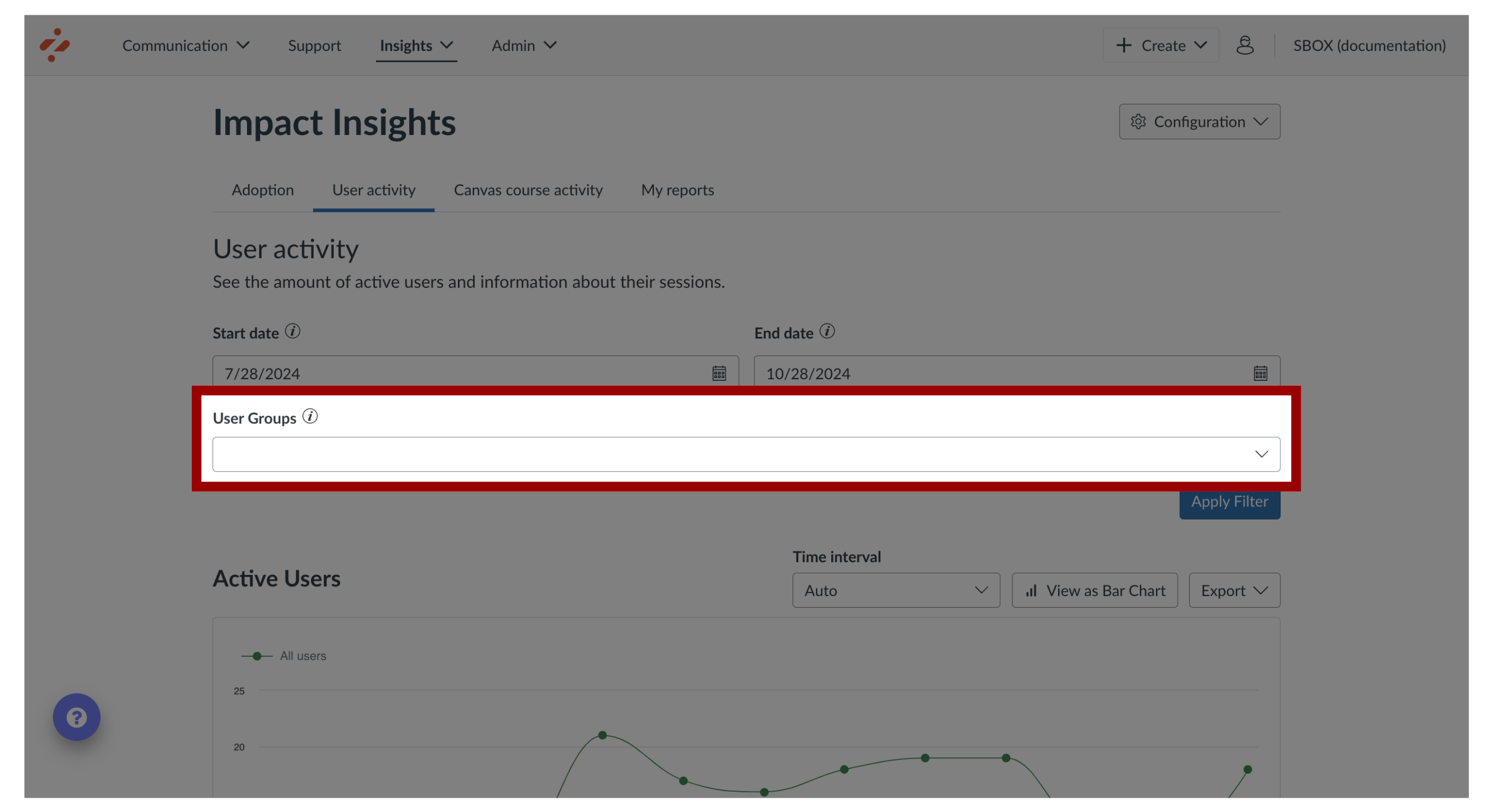Image resolution: width=1493 pixels, height=812 pixels.
Task: Switch to the Adoption tab
Action: [261, 189]
